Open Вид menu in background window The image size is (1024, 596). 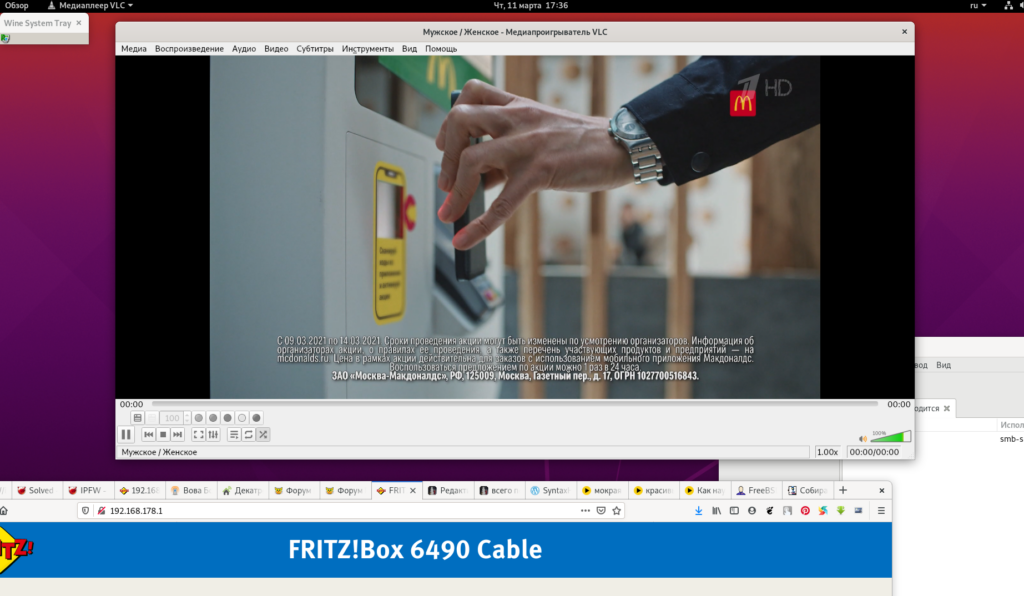tap(944, 365)
